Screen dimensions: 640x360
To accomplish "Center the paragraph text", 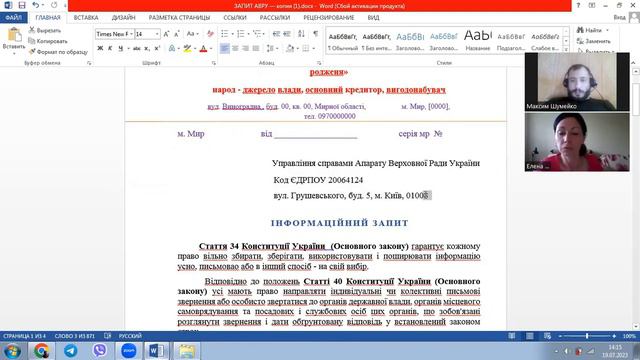I will pos(235,49).
